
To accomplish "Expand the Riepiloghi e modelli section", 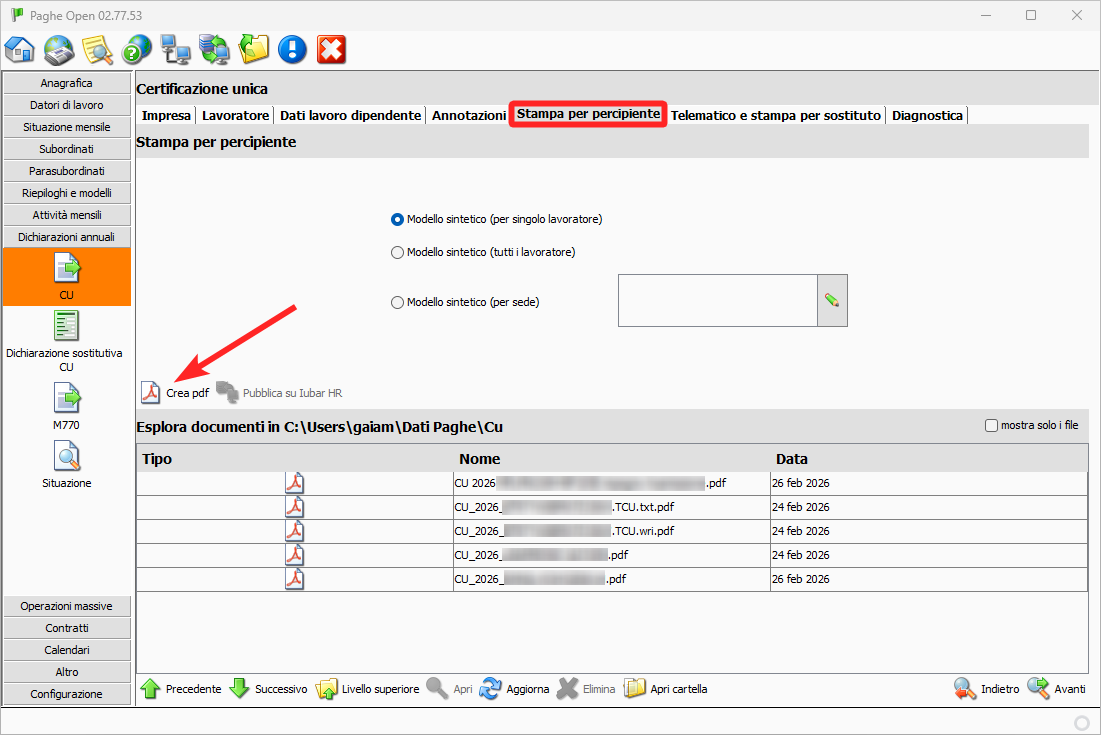I will 67,193.
